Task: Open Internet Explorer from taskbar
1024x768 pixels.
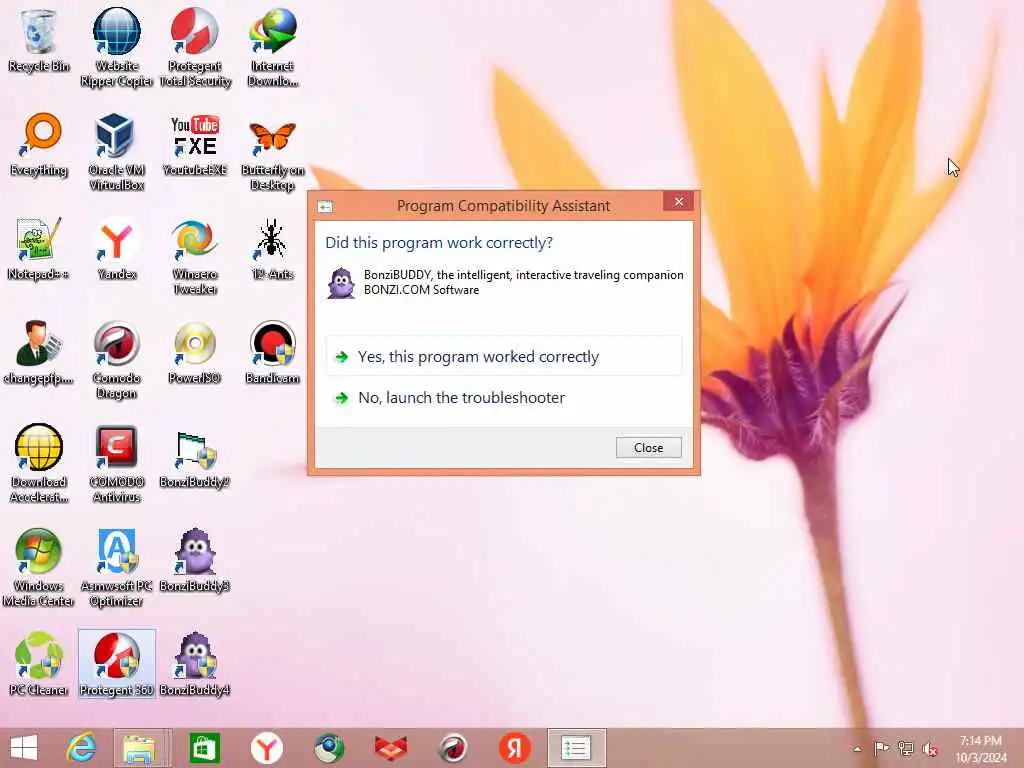Action: click(81, 748)
